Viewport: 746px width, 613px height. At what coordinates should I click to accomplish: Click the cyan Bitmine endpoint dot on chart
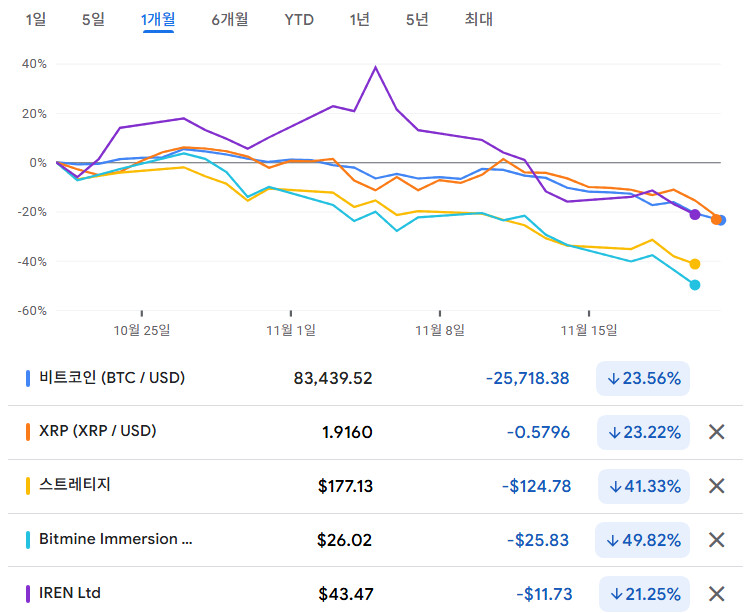(x=695, y=285)
